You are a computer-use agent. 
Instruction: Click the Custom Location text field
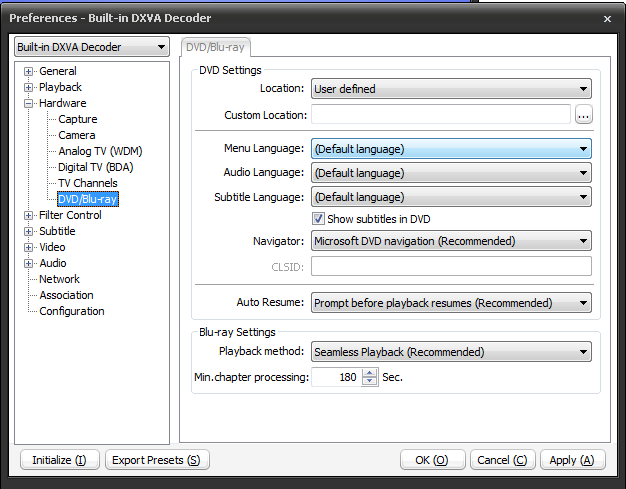coord(440,115)
